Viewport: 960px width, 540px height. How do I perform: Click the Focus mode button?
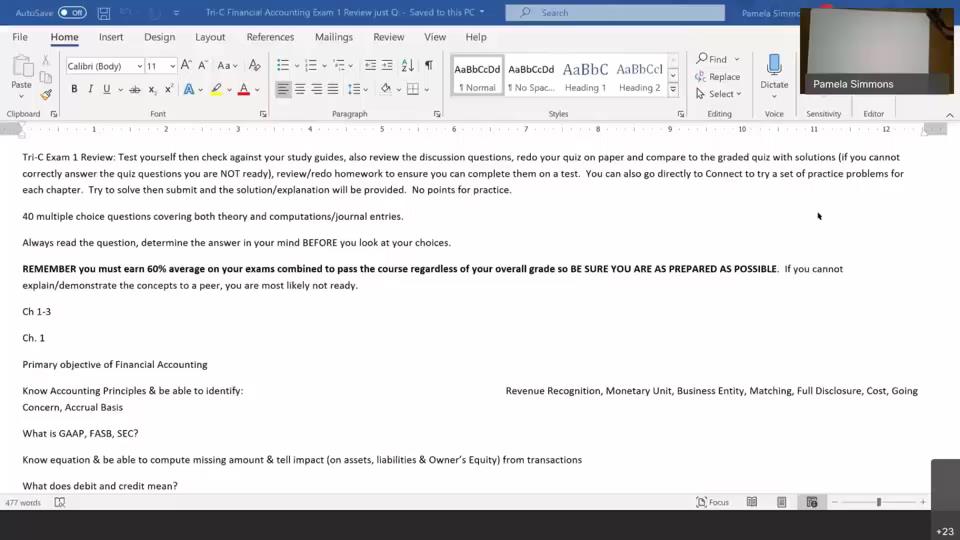(713, 502)
